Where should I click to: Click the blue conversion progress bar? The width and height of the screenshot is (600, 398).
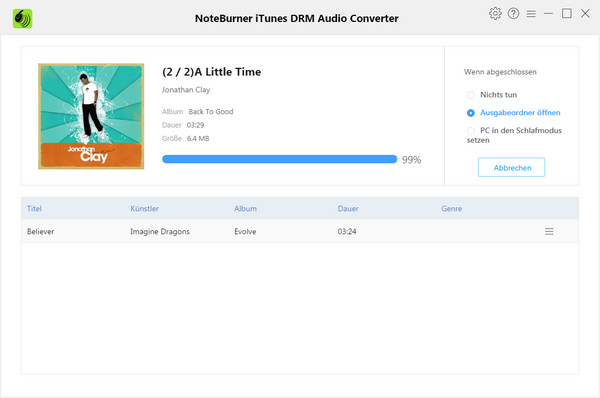(x=280, y=159)
